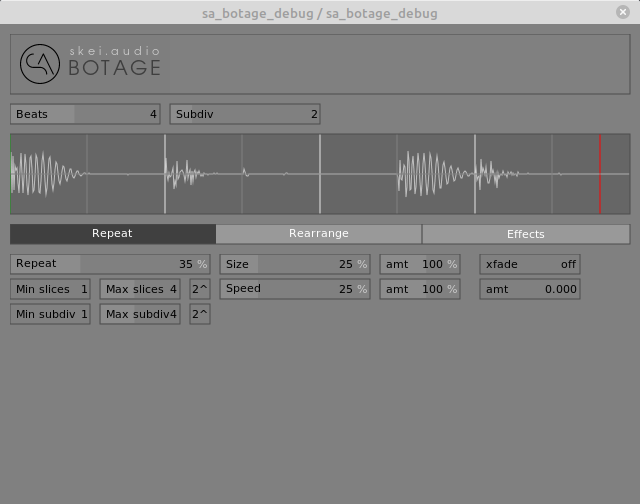Click the BOTAGE title text
The height and width of the screenshot is (504, 640).
pos(114,68)
